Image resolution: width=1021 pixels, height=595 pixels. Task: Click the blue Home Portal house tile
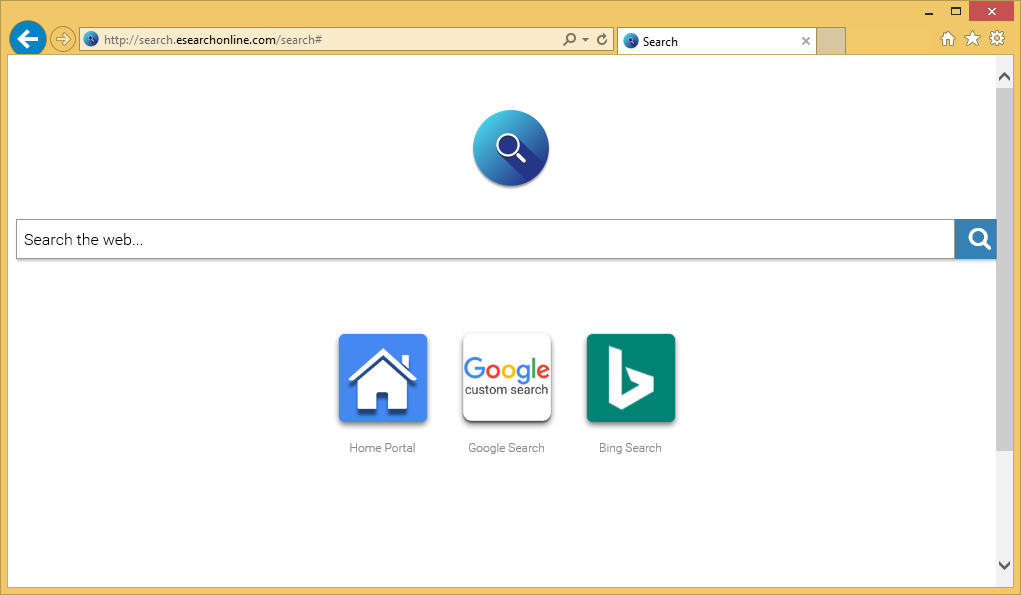coord(382,378)
